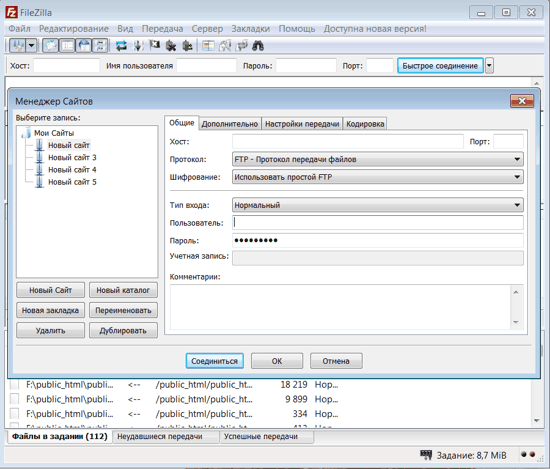Click queue status icon in status bar
The height and width of the screenshot is (469, 550).
426,455
